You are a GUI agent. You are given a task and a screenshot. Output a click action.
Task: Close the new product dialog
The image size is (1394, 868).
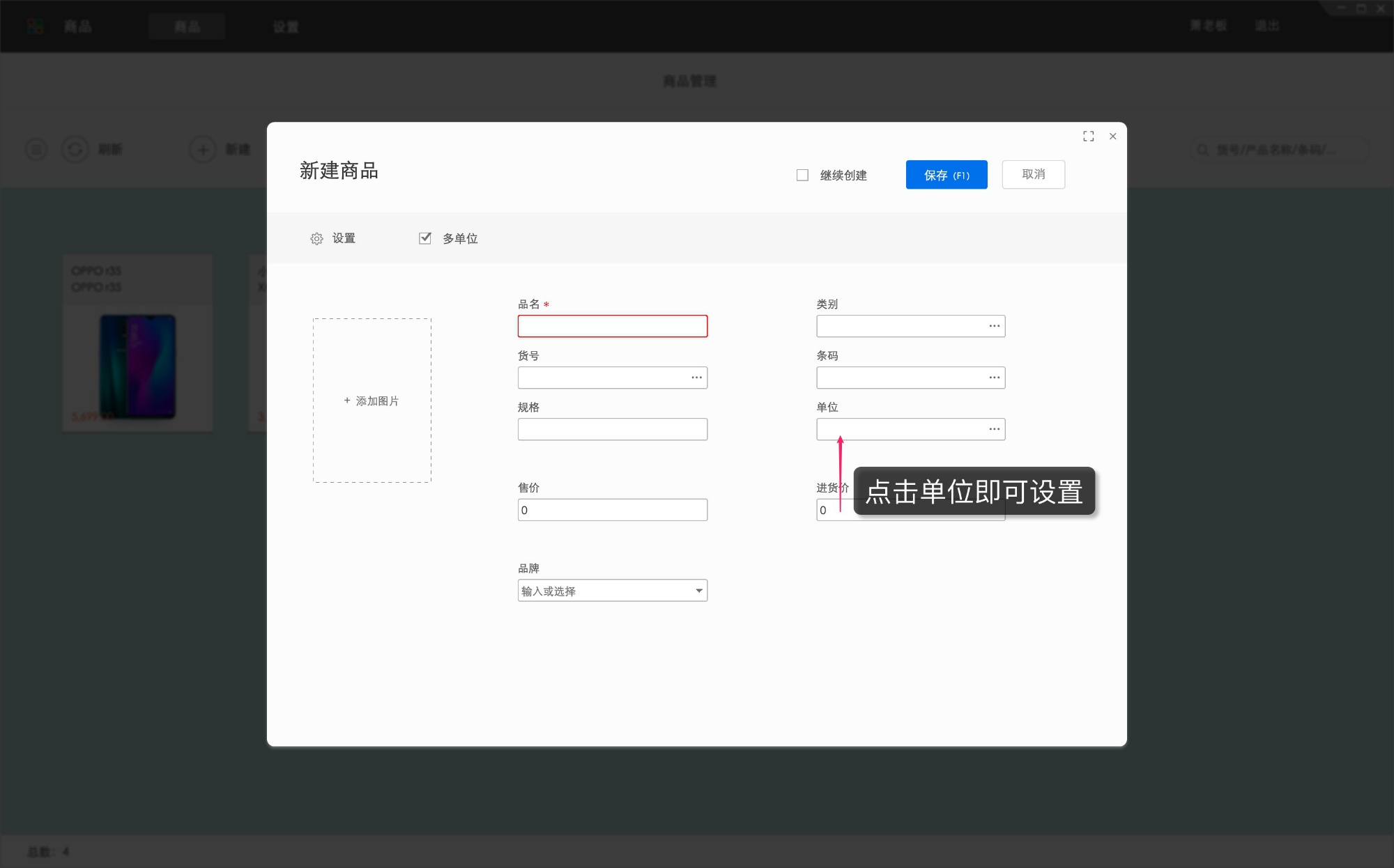(1112, 137)
